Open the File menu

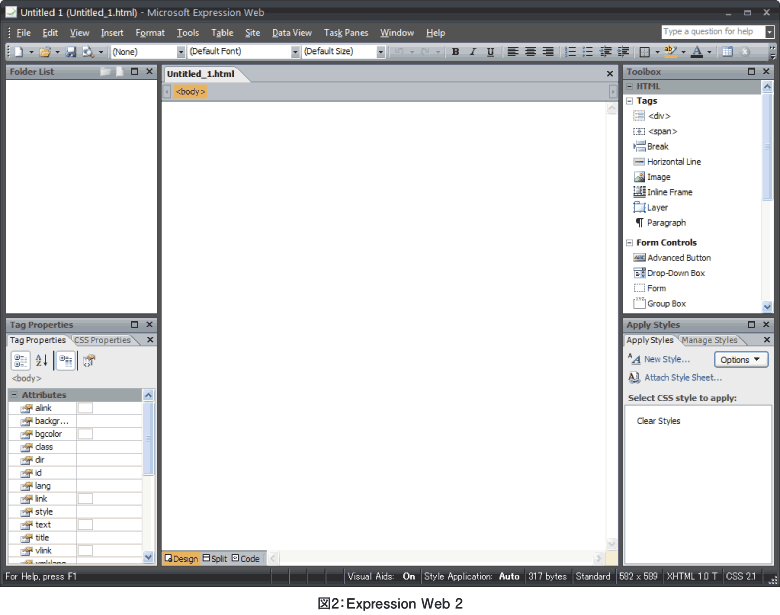click(23, 33)
